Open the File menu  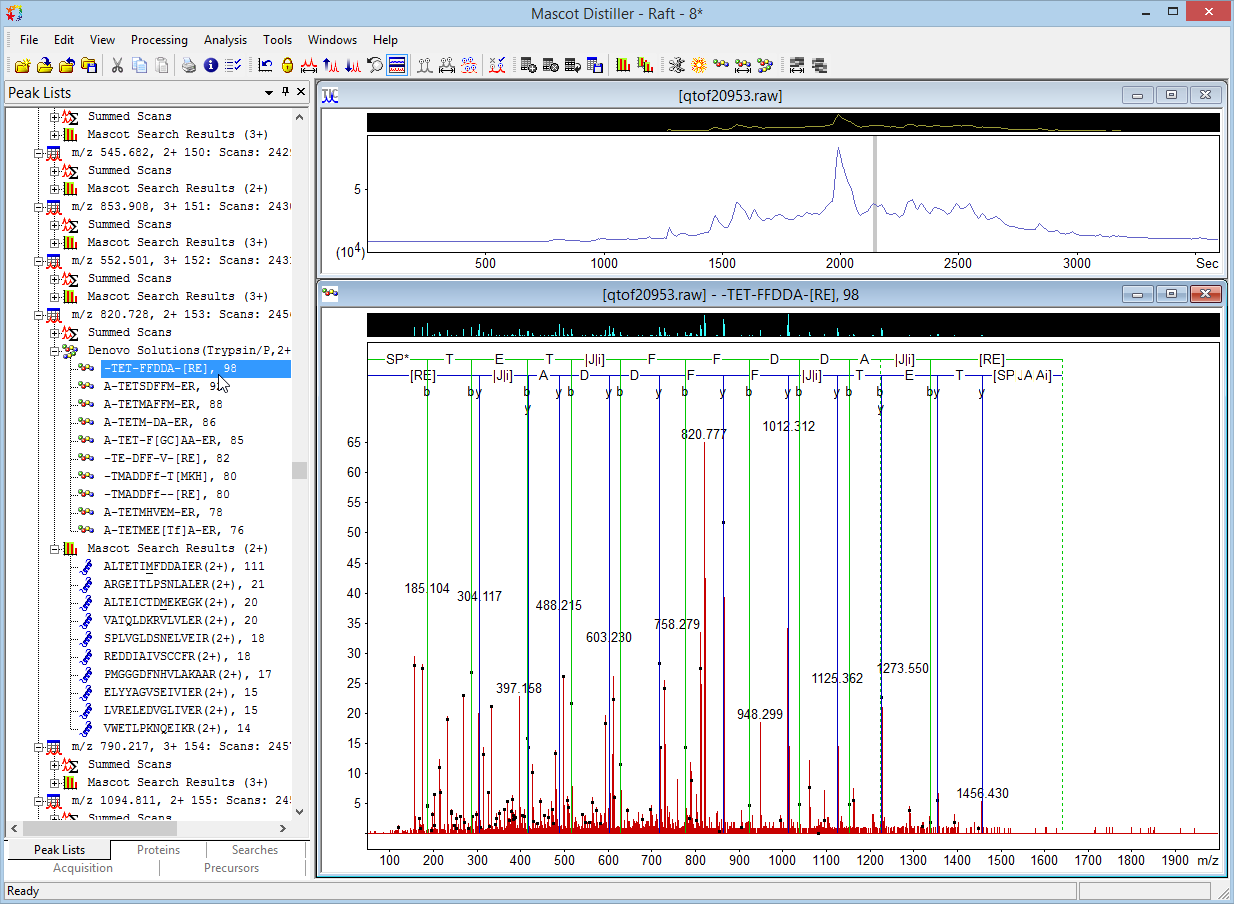click(x=29, y=40)
